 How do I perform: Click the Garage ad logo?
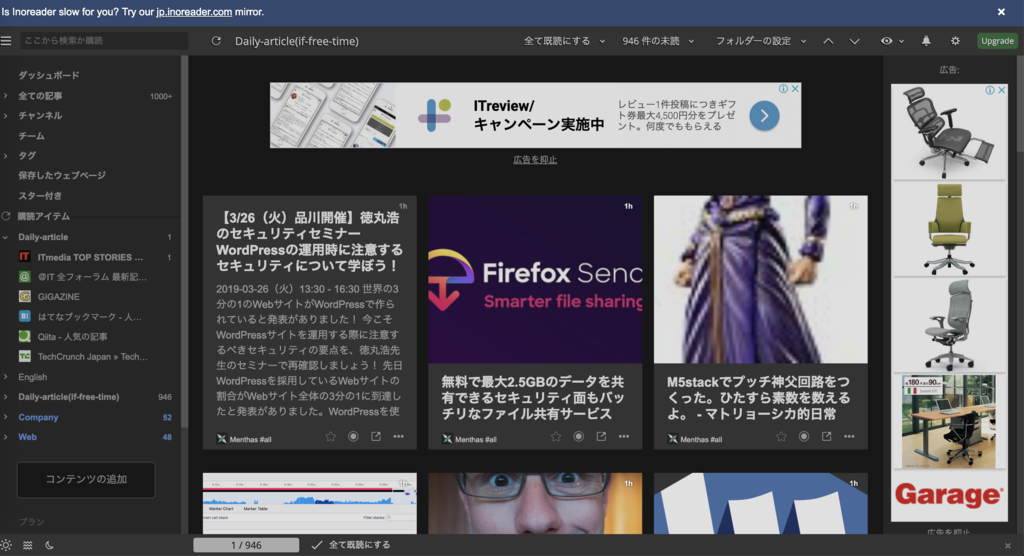pos(948,495)
